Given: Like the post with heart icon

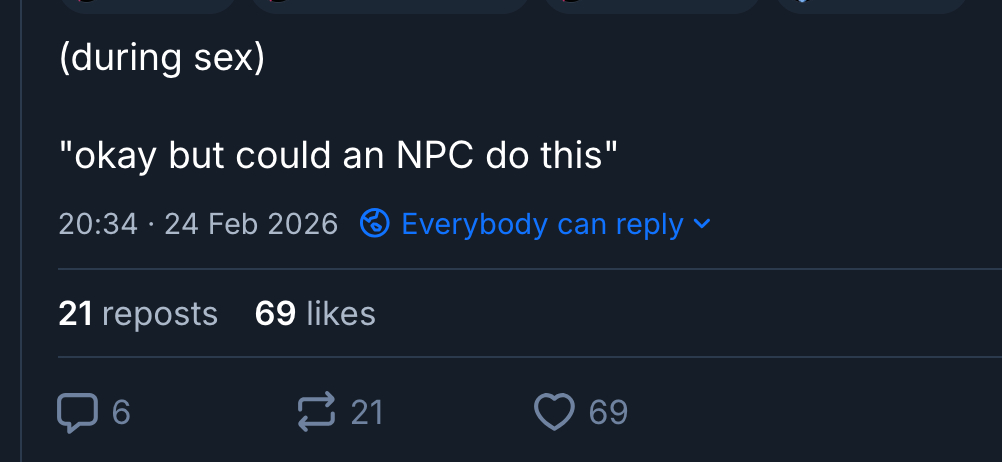Looking at the screenshot, I should 555,412.
